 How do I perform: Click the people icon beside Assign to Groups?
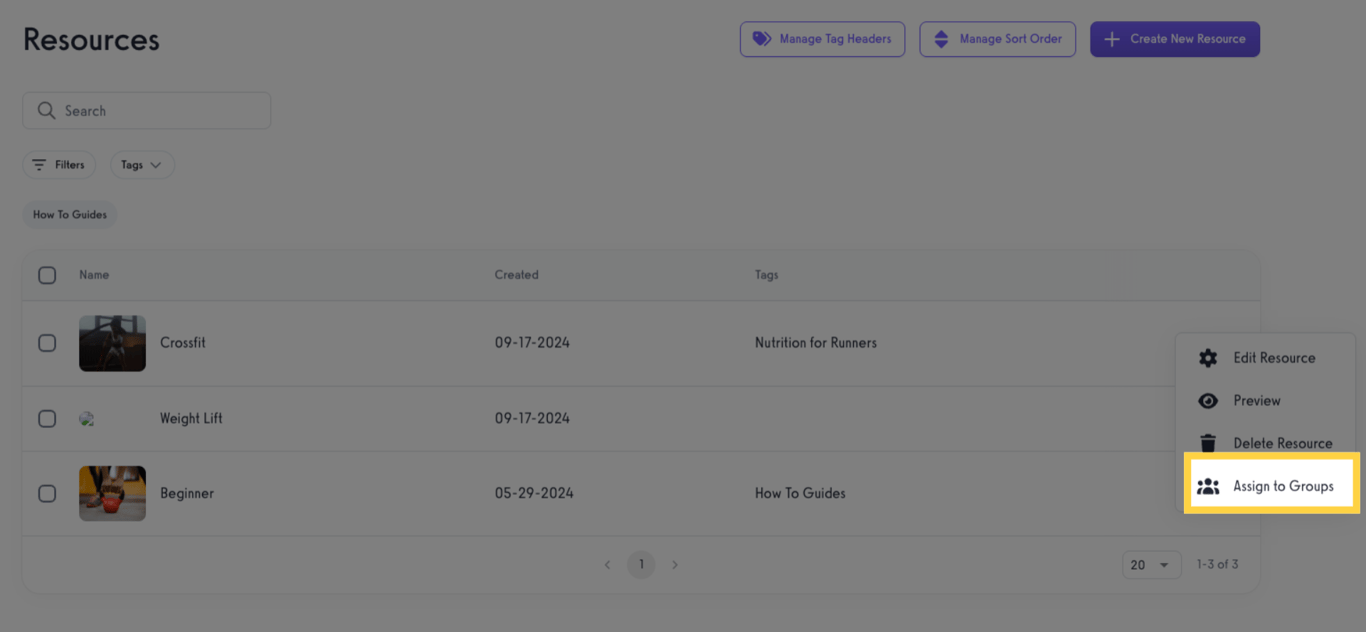tap(1209, 485)
